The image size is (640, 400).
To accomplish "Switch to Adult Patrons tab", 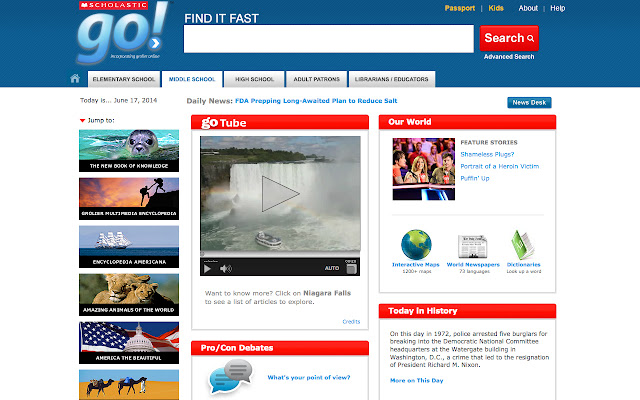I will point(316,79).
